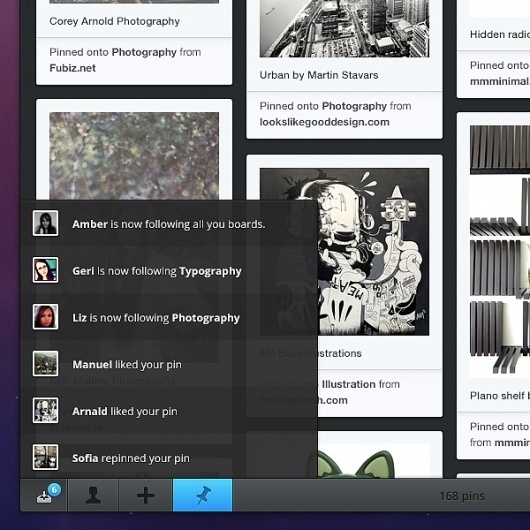The image size is (530, 530).
Task: Click 'liked your pin' text beside Manuel
Action: click(148, 365)
